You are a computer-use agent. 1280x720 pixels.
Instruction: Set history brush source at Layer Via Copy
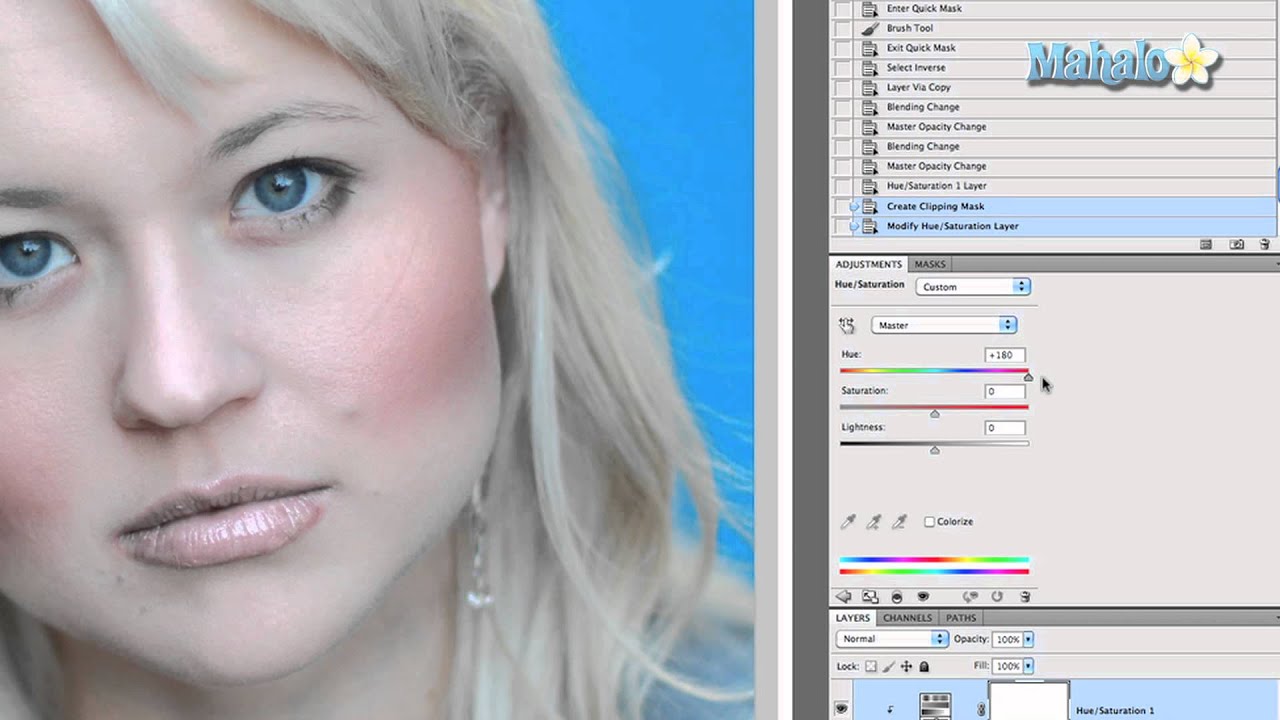(x=842, y=87)
